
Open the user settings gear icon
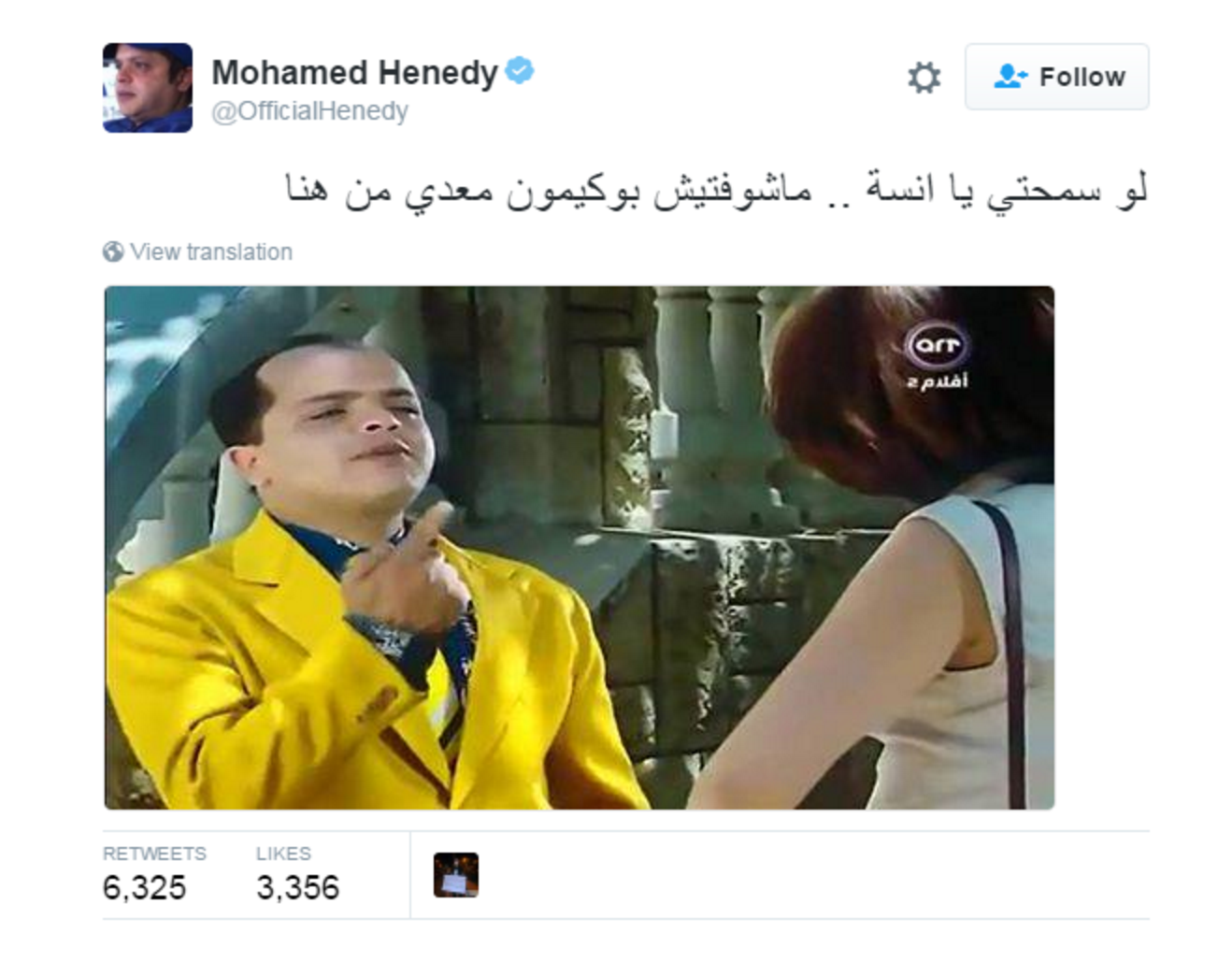[924, 78]
